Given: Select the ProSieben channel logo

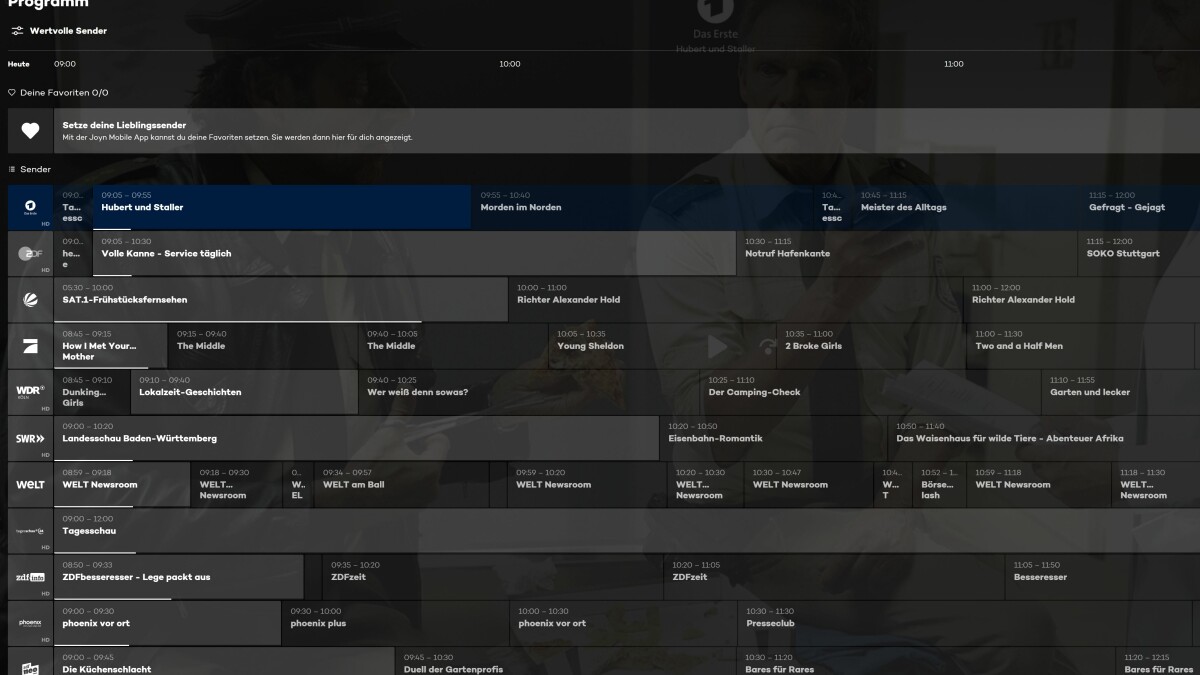Looking at the screenshot, I should 30,346.
